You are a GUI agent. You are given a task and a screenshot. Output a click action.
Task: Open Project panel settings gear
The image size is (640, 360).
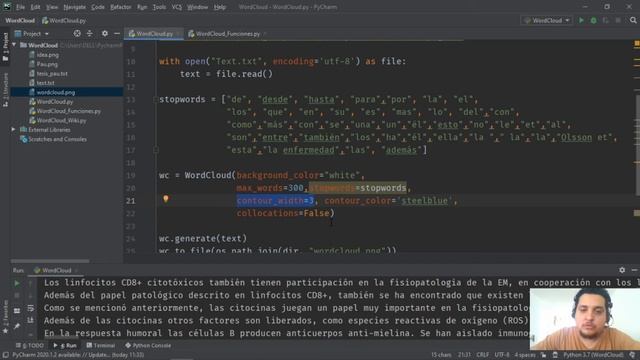click(105, 33)
